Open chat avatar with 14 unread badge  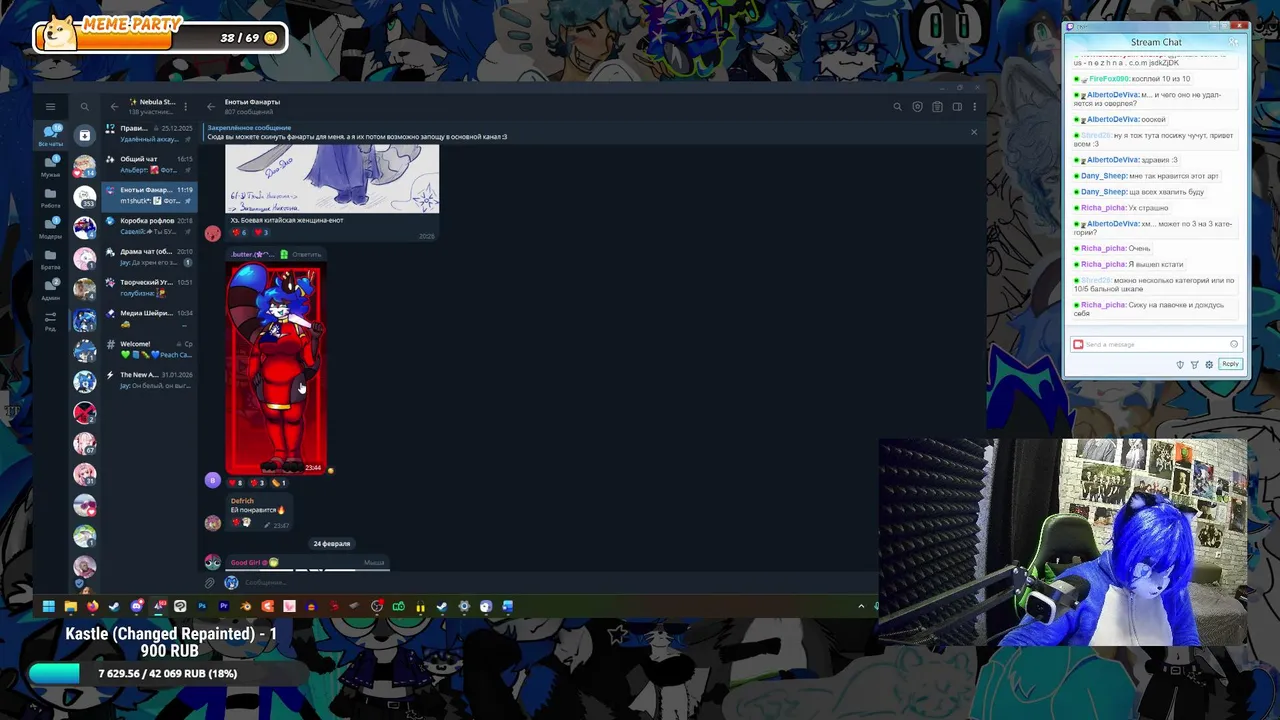coord(85,165)
